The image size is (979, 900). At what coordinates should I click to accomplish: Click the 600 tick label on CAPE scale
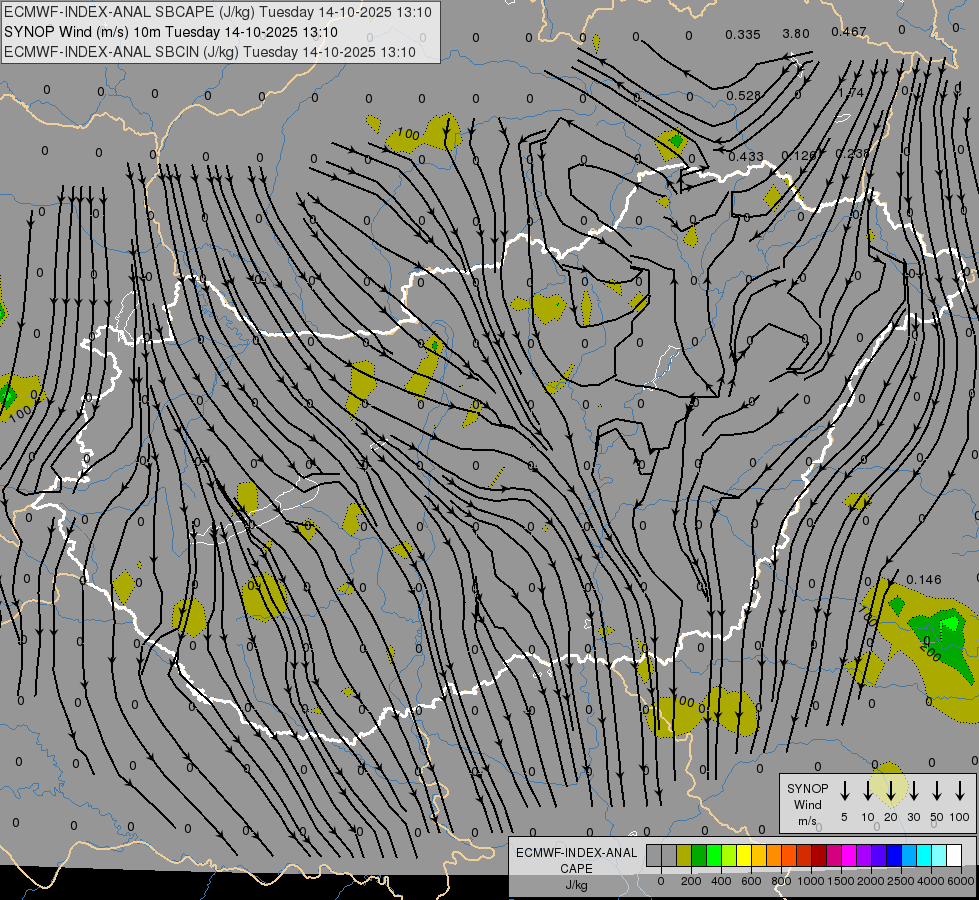coord(751,881)
